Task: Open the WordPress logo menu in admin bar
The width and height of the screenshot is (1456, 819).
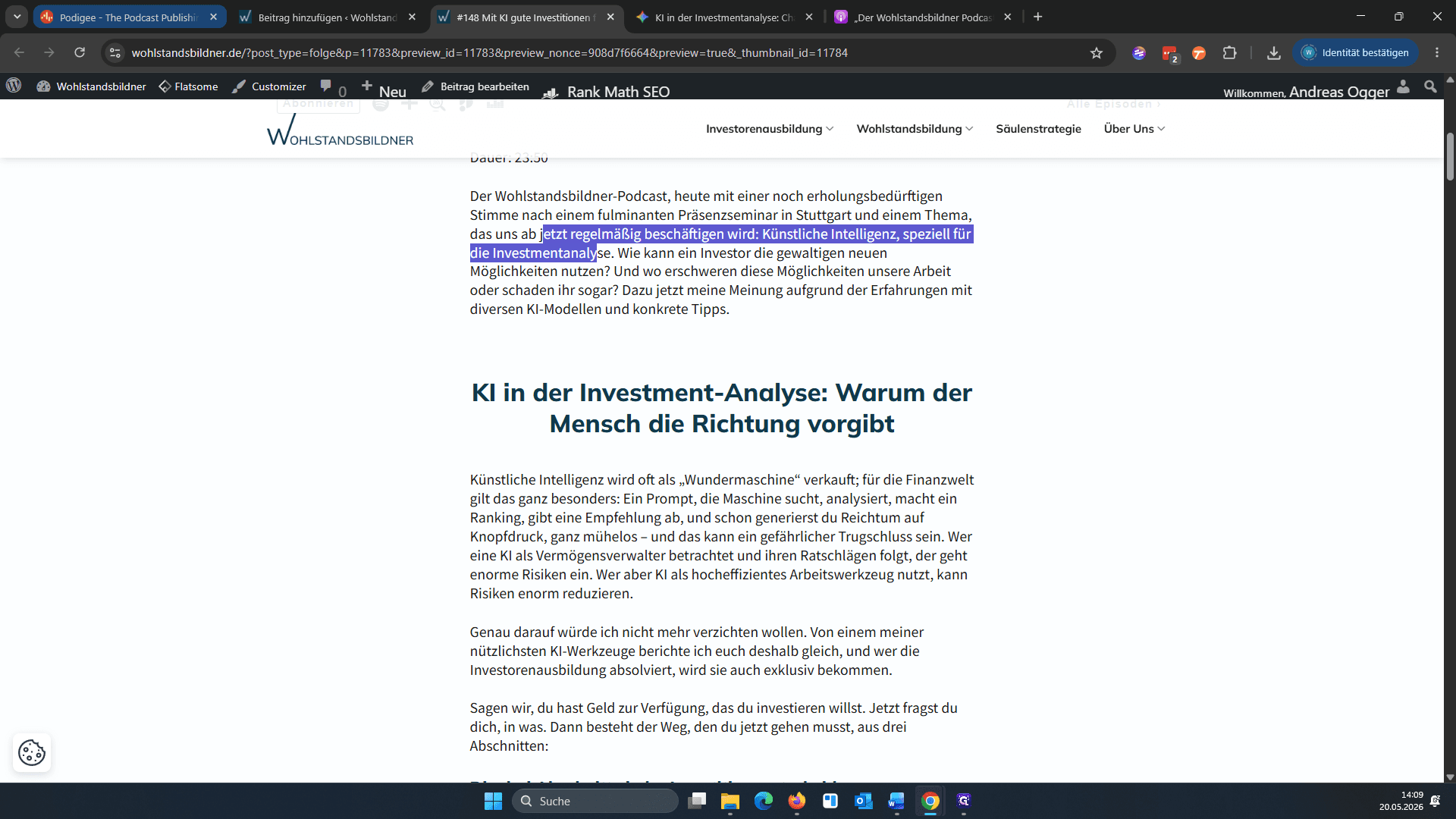Action: [x=14, y=86]
